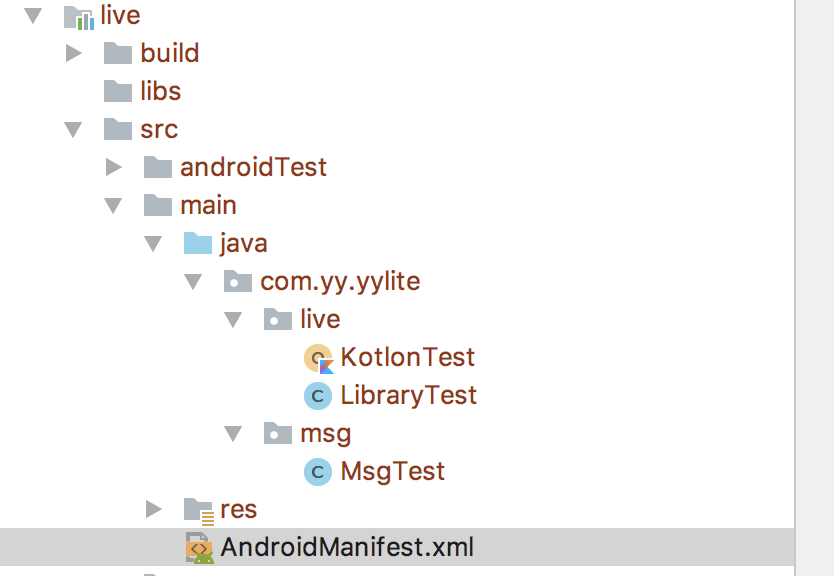
Task: Collapse the java folder
Action: pos(152,243)
